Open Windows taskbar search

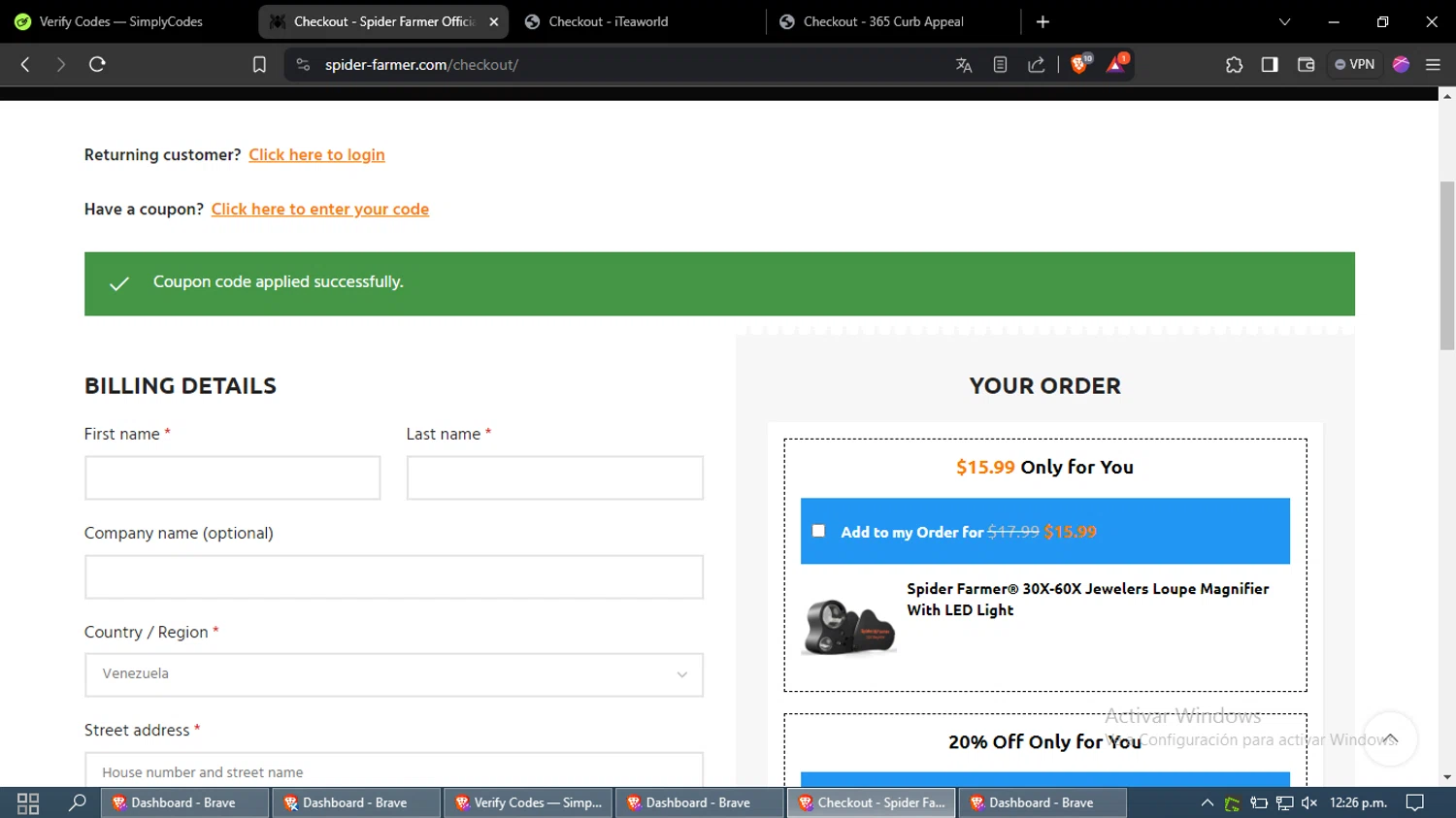pos(78,802)
